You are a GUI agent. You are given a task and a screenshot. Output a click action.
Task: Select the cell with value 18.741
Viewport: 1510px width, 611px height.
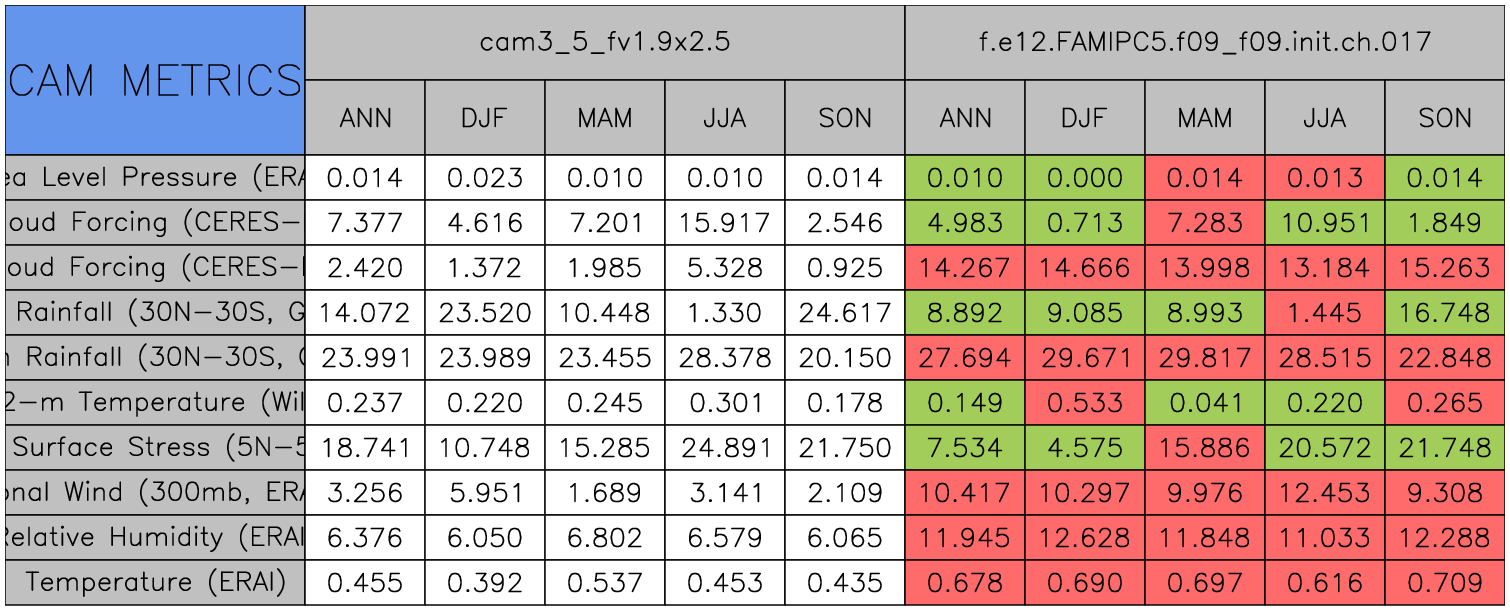[x=365, y=448]
